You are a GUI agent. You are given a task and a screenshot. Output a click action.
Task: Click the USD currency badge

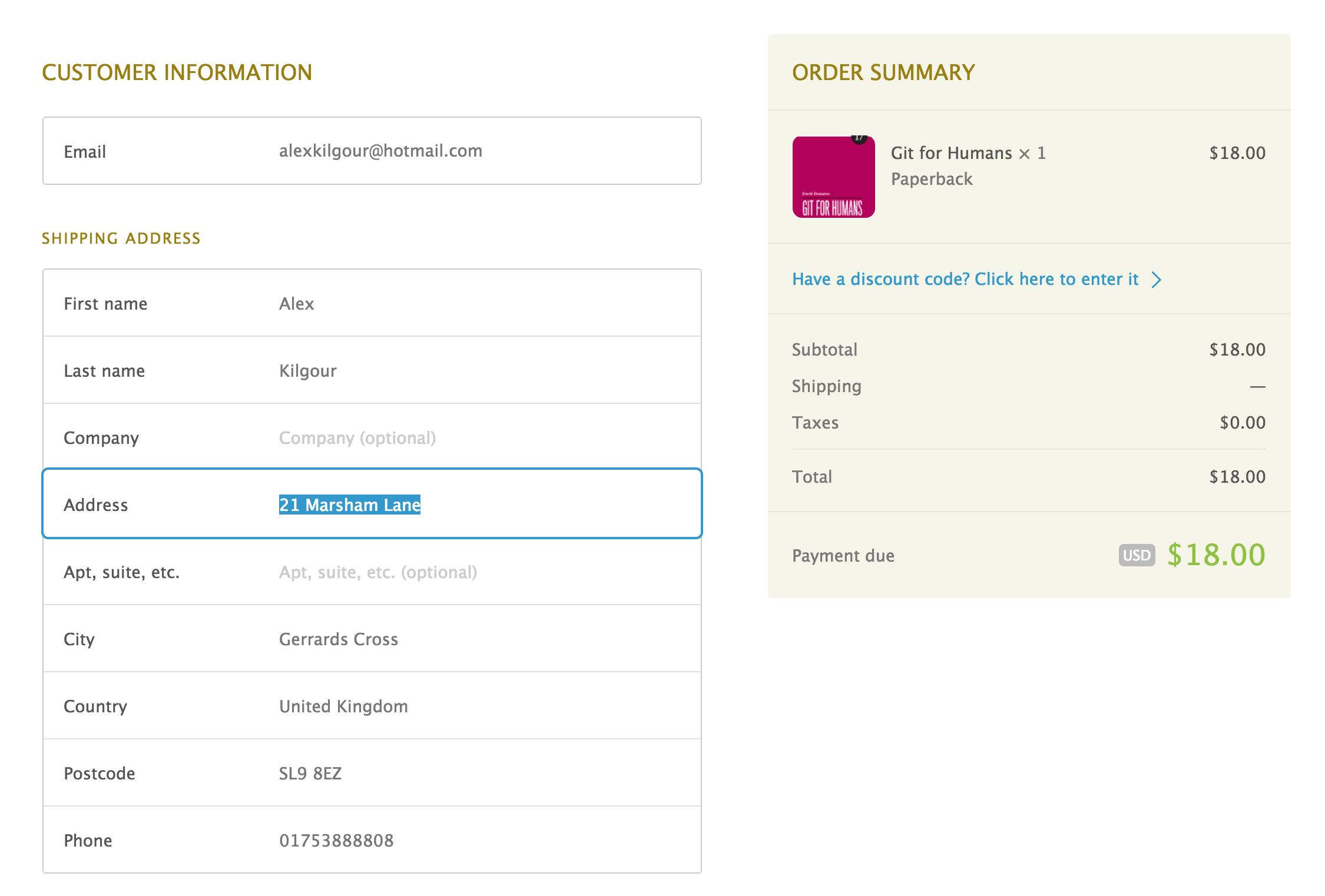click(x=1136, y=555)
